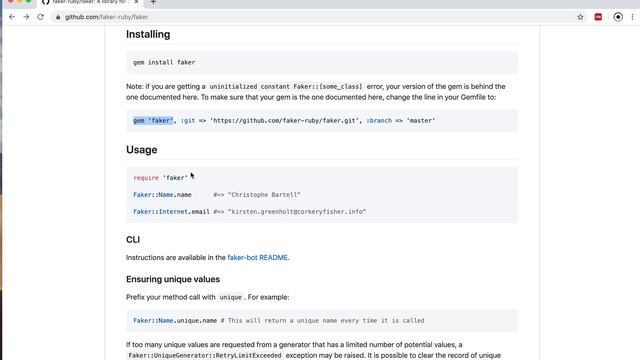640x360 pixels.
Task: Click 'Instructions are available in the' text
Action: 176,258
